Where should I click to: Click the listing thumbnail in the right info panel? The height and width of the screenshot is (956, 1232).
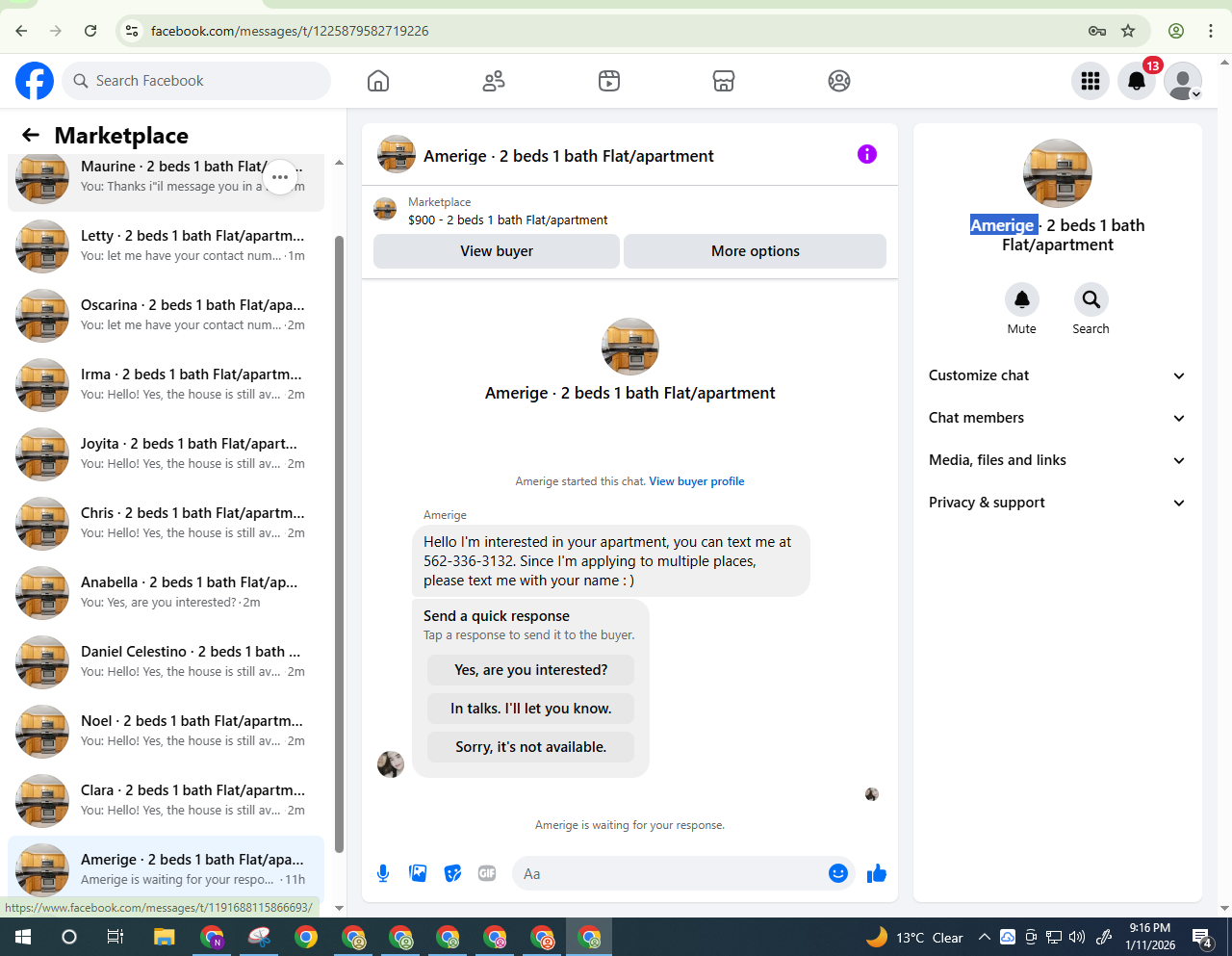coord(1058,173)
